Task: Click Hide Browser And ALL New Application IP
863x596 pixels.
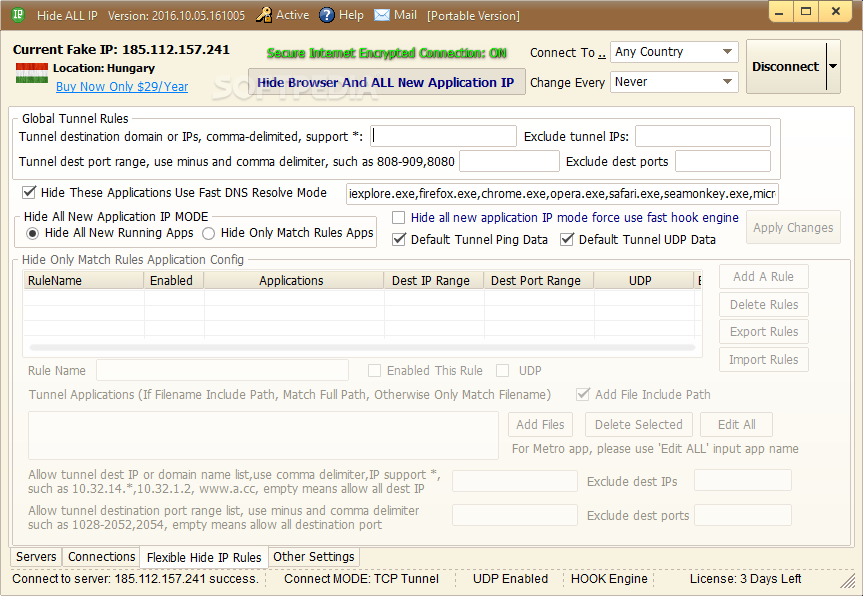Action: (x=386, y=83)
